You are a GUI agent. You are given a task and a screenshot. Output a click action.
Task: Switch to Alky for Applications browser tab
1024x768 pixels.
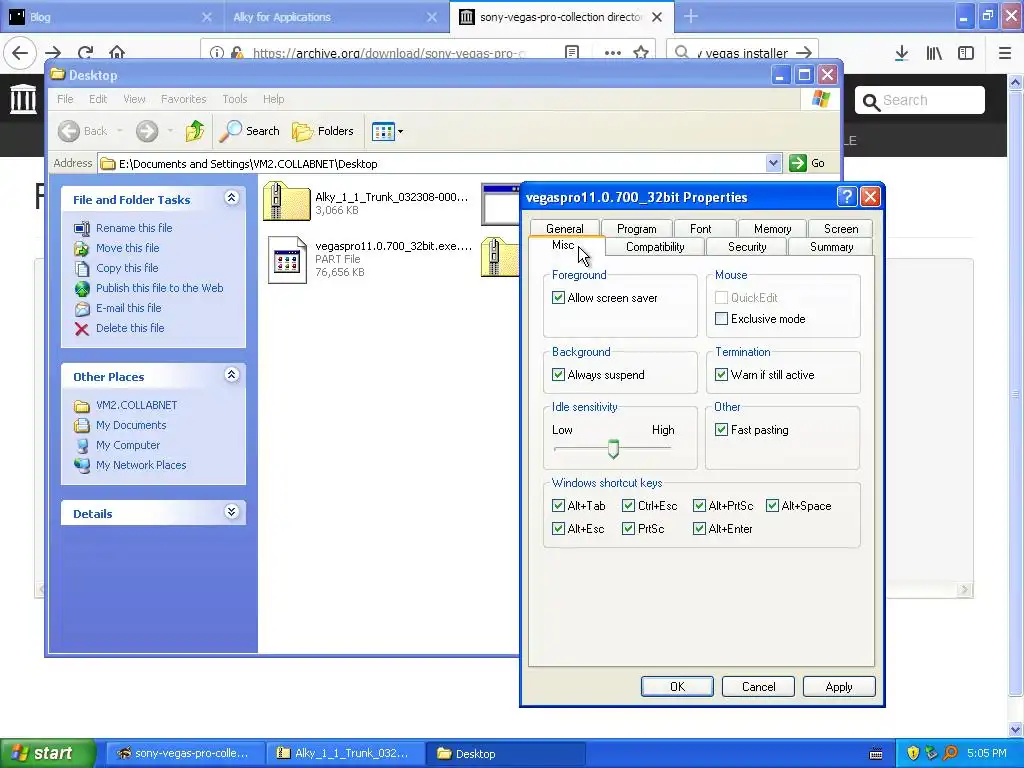click(336, 17)
